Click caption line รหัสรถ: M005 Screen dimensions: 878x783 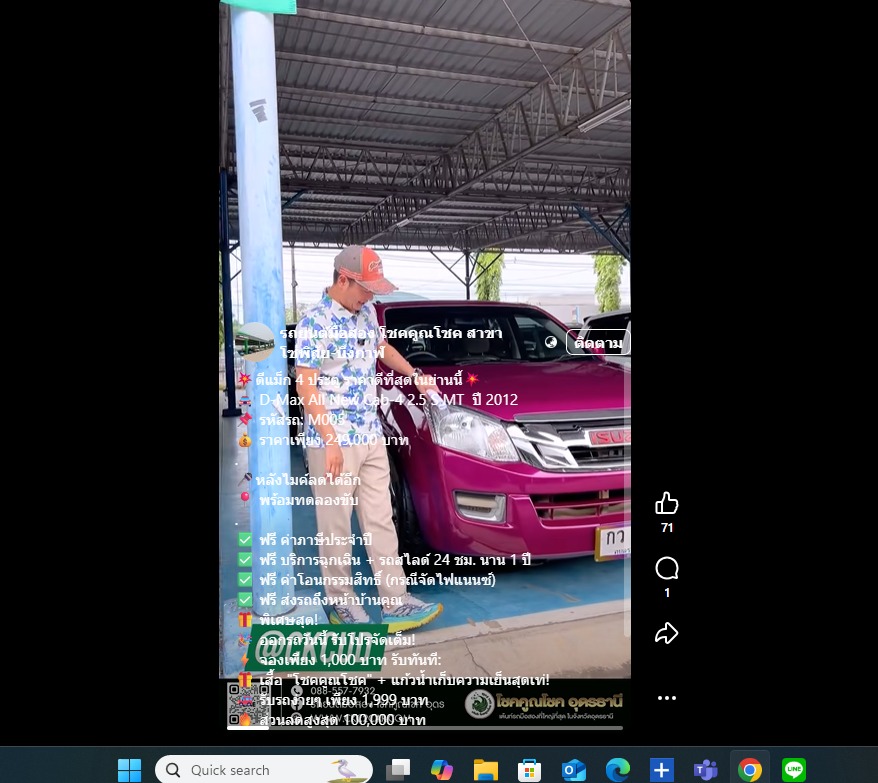pyautogui.click(x=302, y=420)
